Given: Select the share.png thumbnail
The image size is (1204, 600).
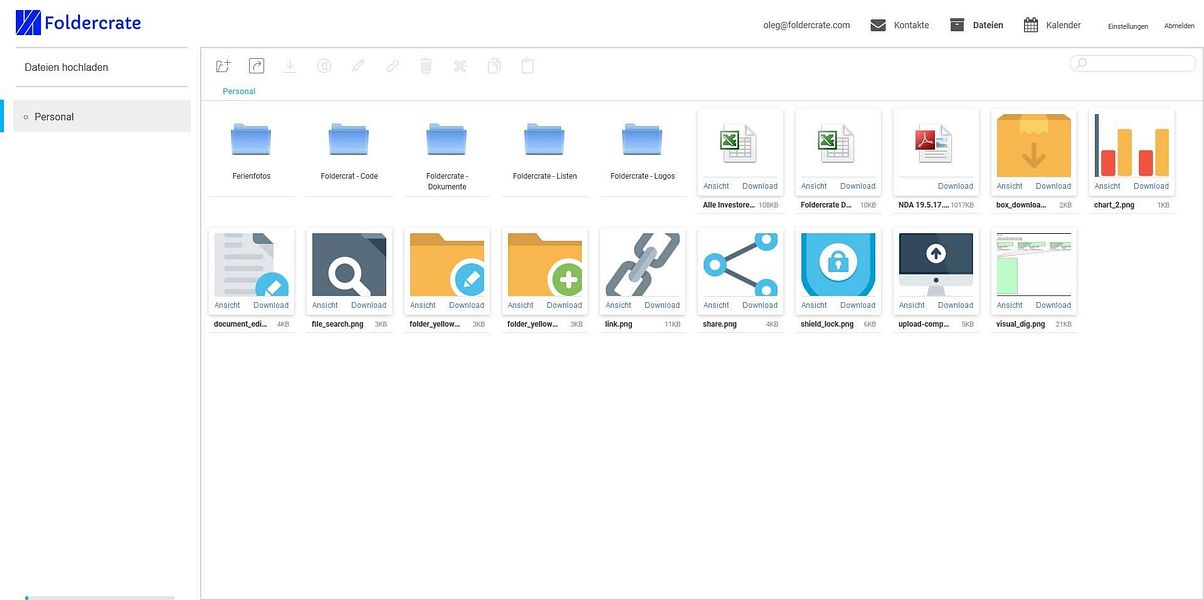Looking at the screenshot, I should (x=740, y=265).
